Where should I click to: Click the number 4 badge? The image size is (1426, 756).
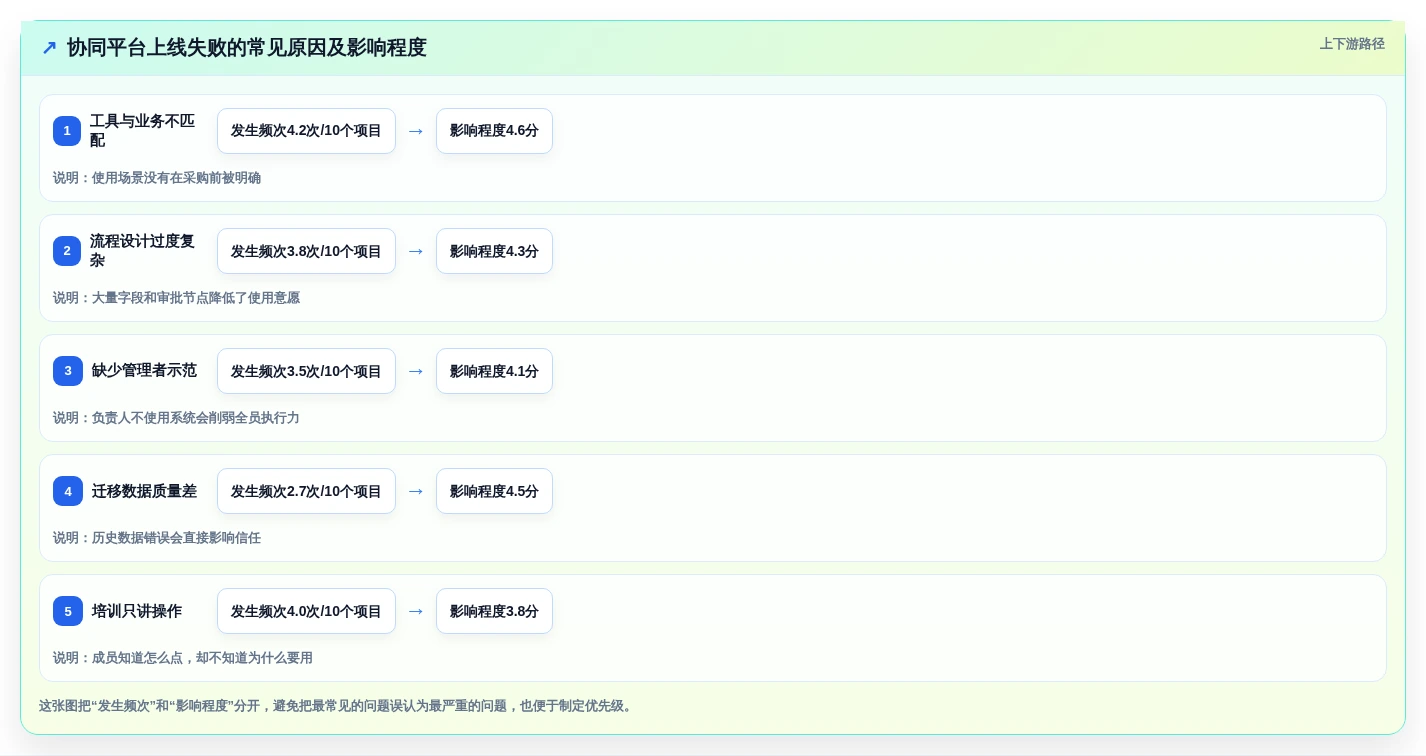[x=67, y=491]
